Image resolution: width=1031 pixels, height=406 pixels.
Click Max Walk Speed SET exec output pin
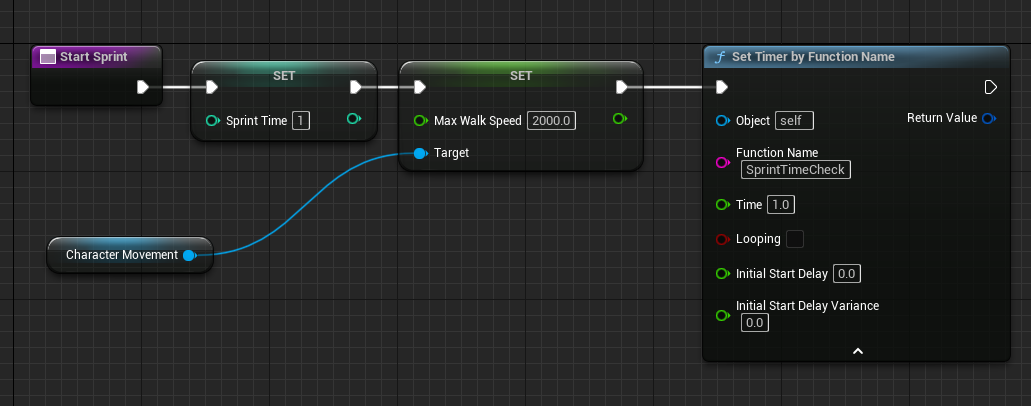coord(622,87)
